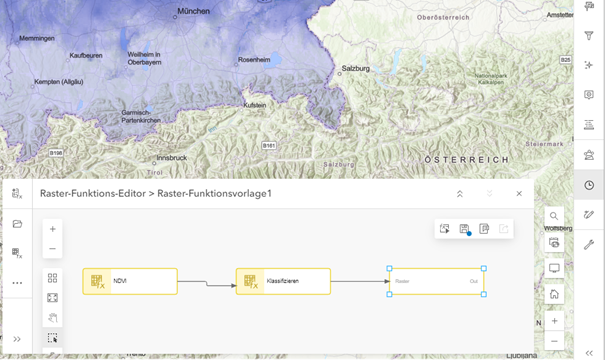Click the Kempten (Allgäu) label on the map
The image size is (605, 360).
pos(59,82)
